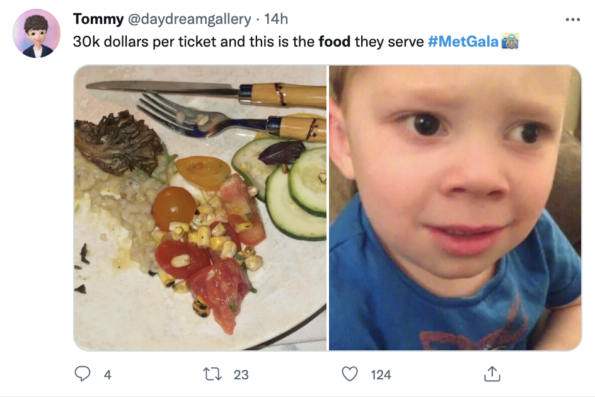Visit the @daydreamgallery handle
The width and height of the screenshot is (595, 397).
[189, 19]
